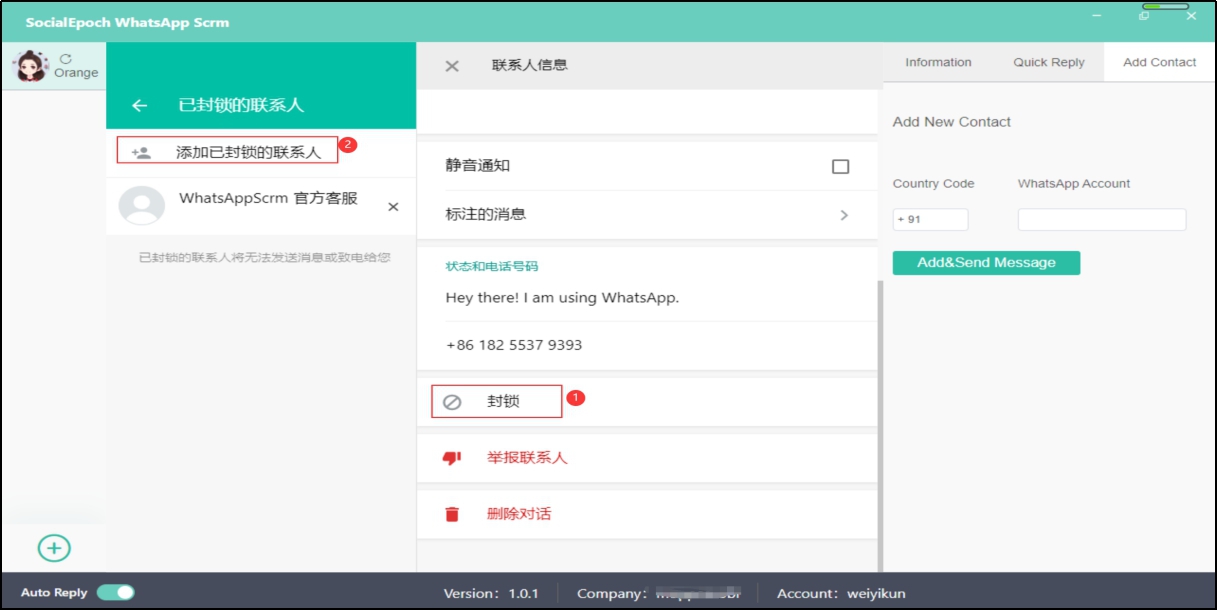Click the refresh icon above Orange
Viewport: 1219px width, 611px height.
tap(66, 59)
